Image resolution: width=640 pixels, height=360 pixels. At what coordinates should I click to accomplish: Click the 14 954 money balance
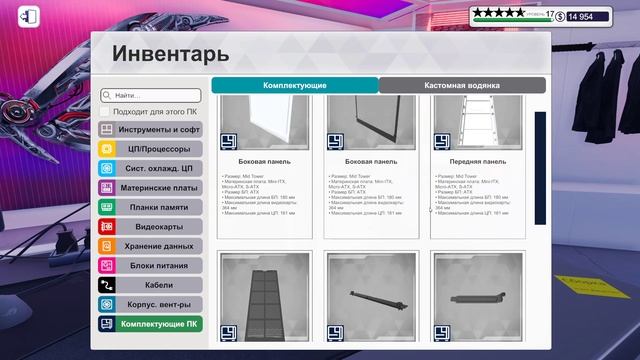point(587,17)
